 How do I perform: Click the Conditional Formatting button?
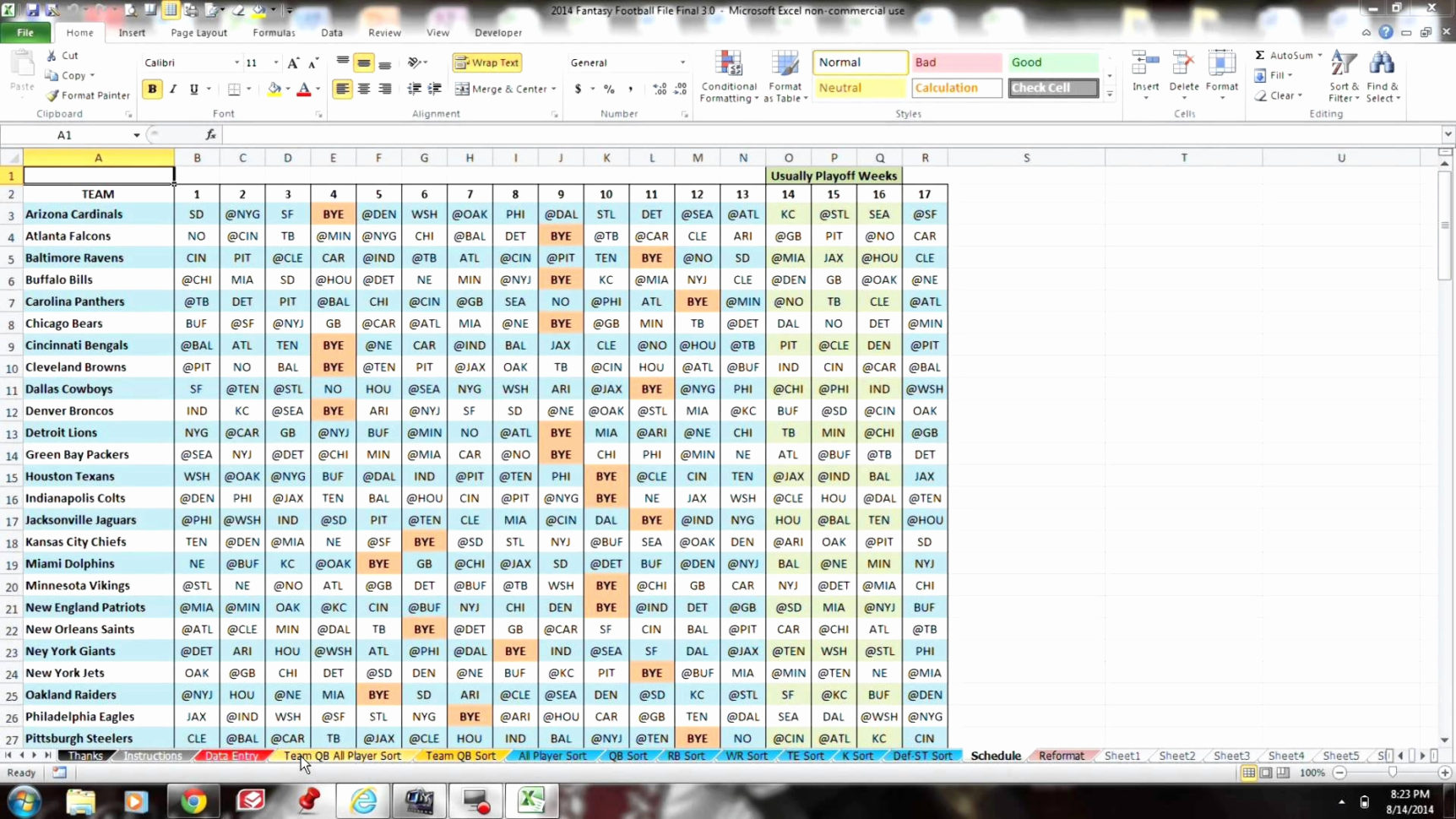click(x=727, y=76)
